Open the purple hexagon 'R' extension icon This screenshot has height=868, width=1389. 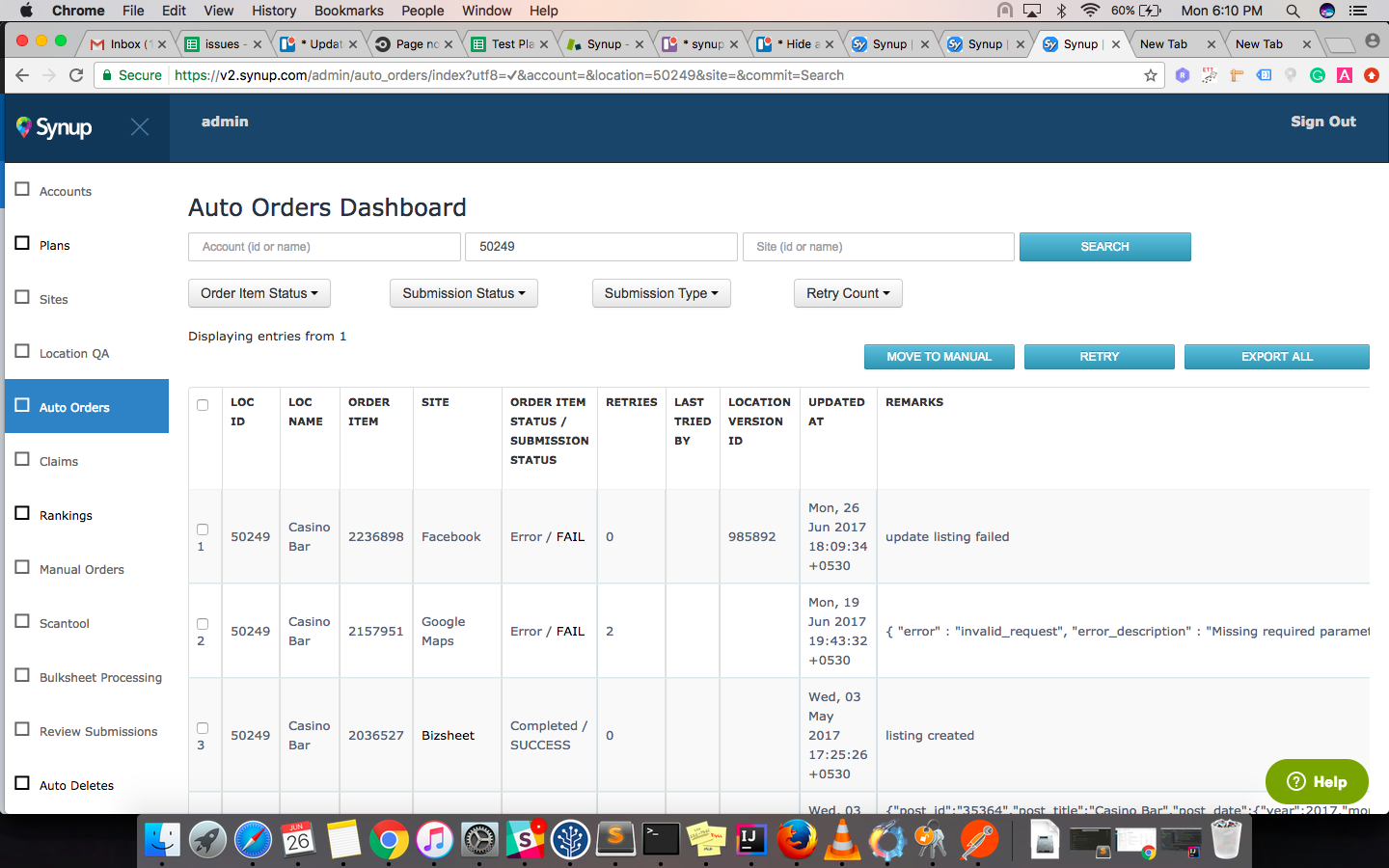pos(1182,75)
